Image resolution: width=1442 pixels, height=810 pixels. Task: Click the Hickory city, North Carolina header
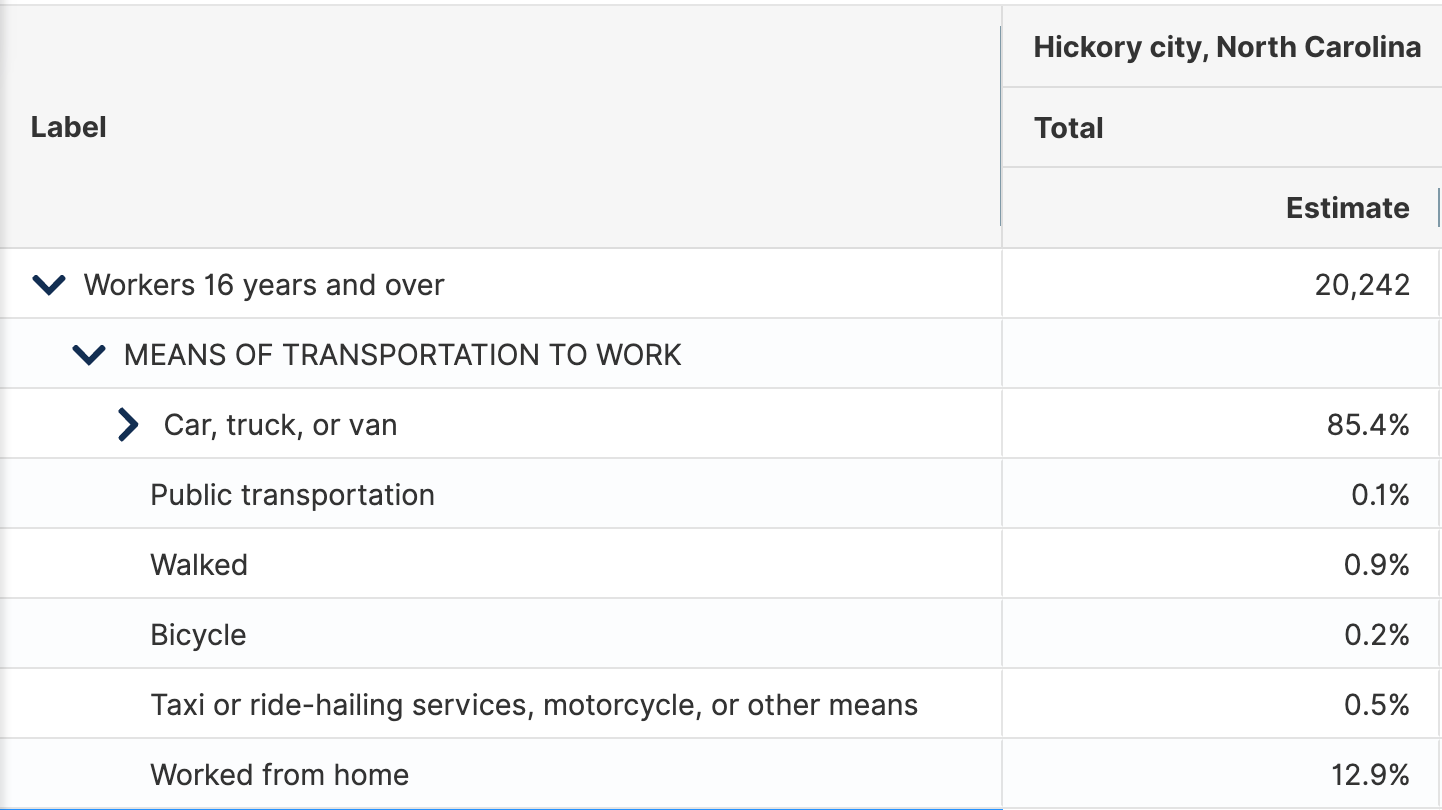tap(1227, 47)
